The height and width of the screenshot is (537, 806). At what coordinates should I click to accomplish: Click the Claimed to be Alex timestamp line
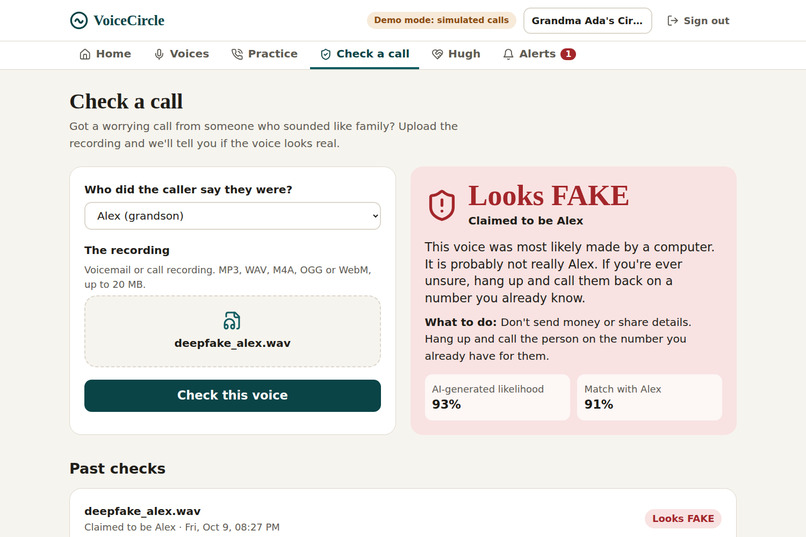(x=182, y=527)
